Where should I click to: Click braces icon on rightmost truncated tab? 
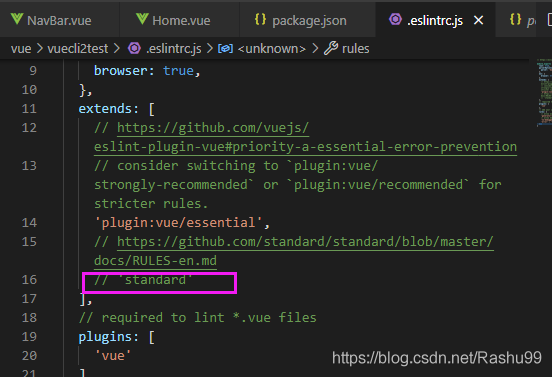pos(515,19)
